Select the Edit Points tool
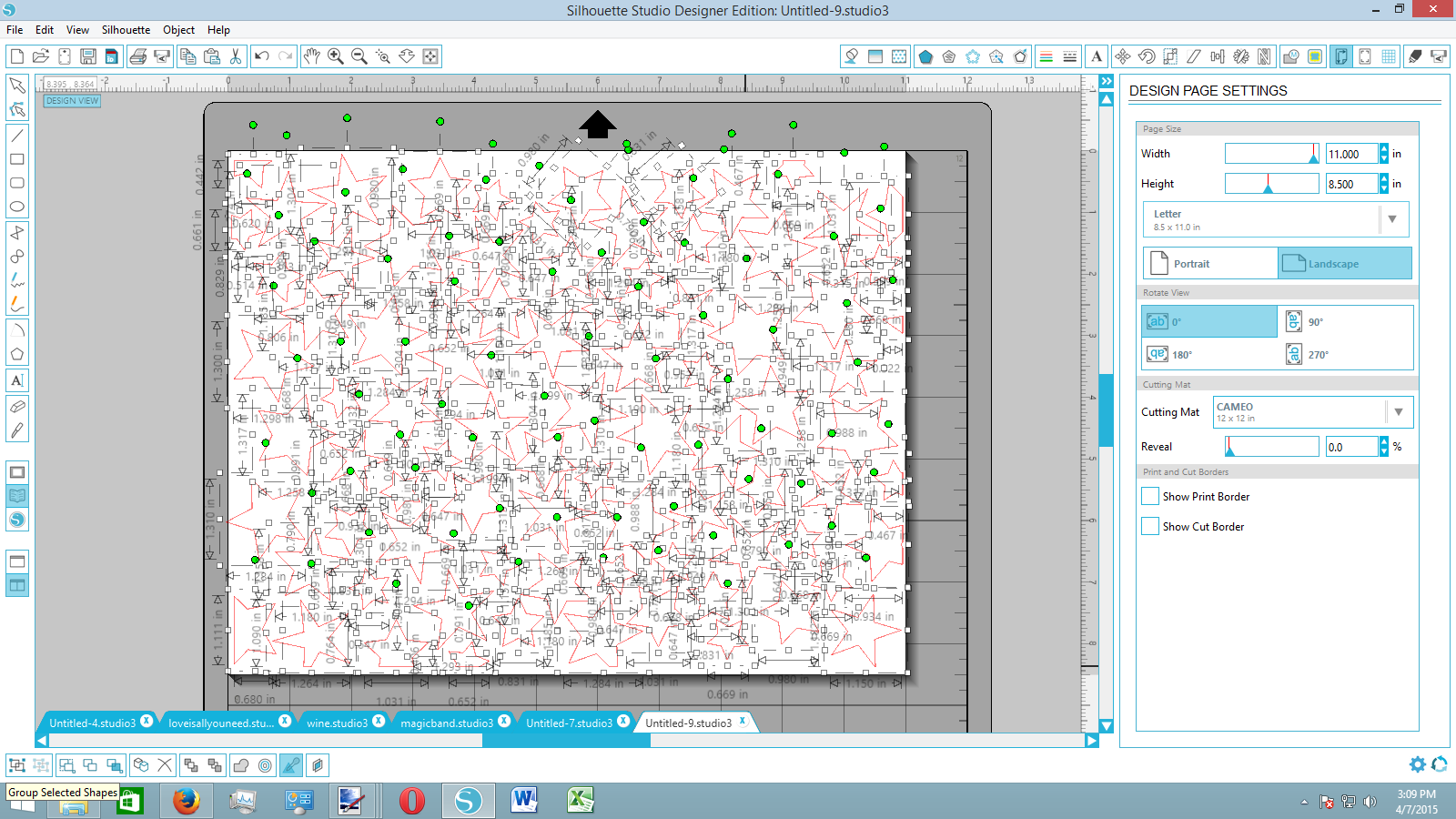This screenshot has width=1456, height=819. pyautogui.click(x=17, y=110)
